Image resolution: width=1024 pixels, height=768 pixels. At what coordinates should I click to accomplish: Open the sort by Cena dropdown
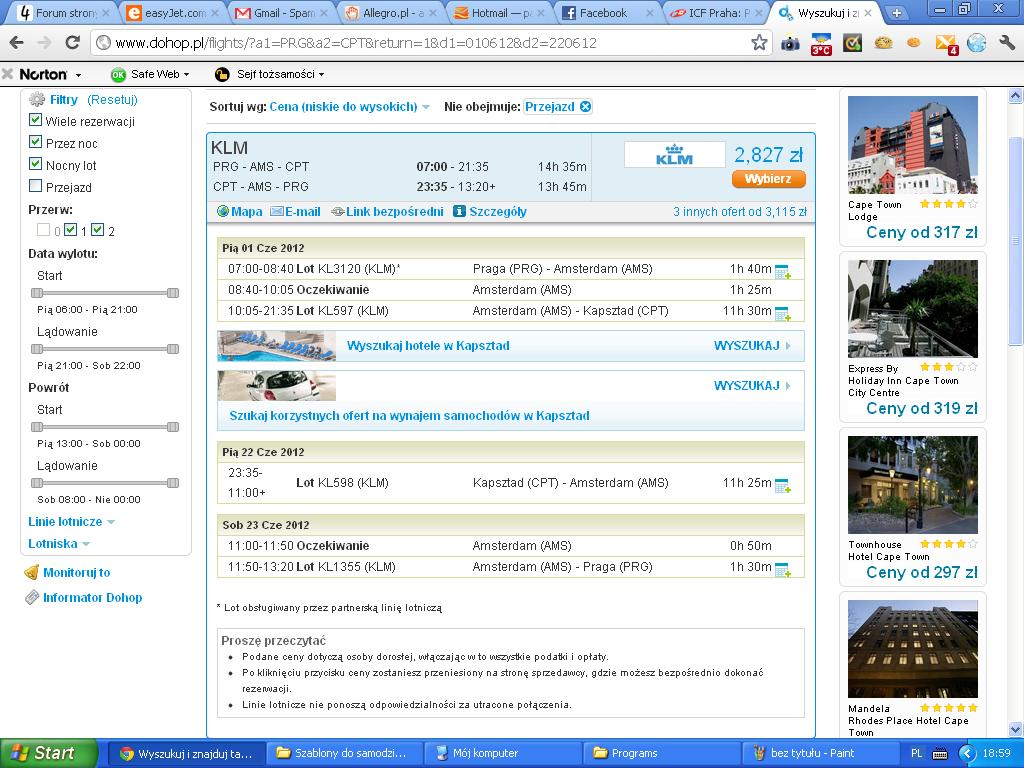[349, 106]
